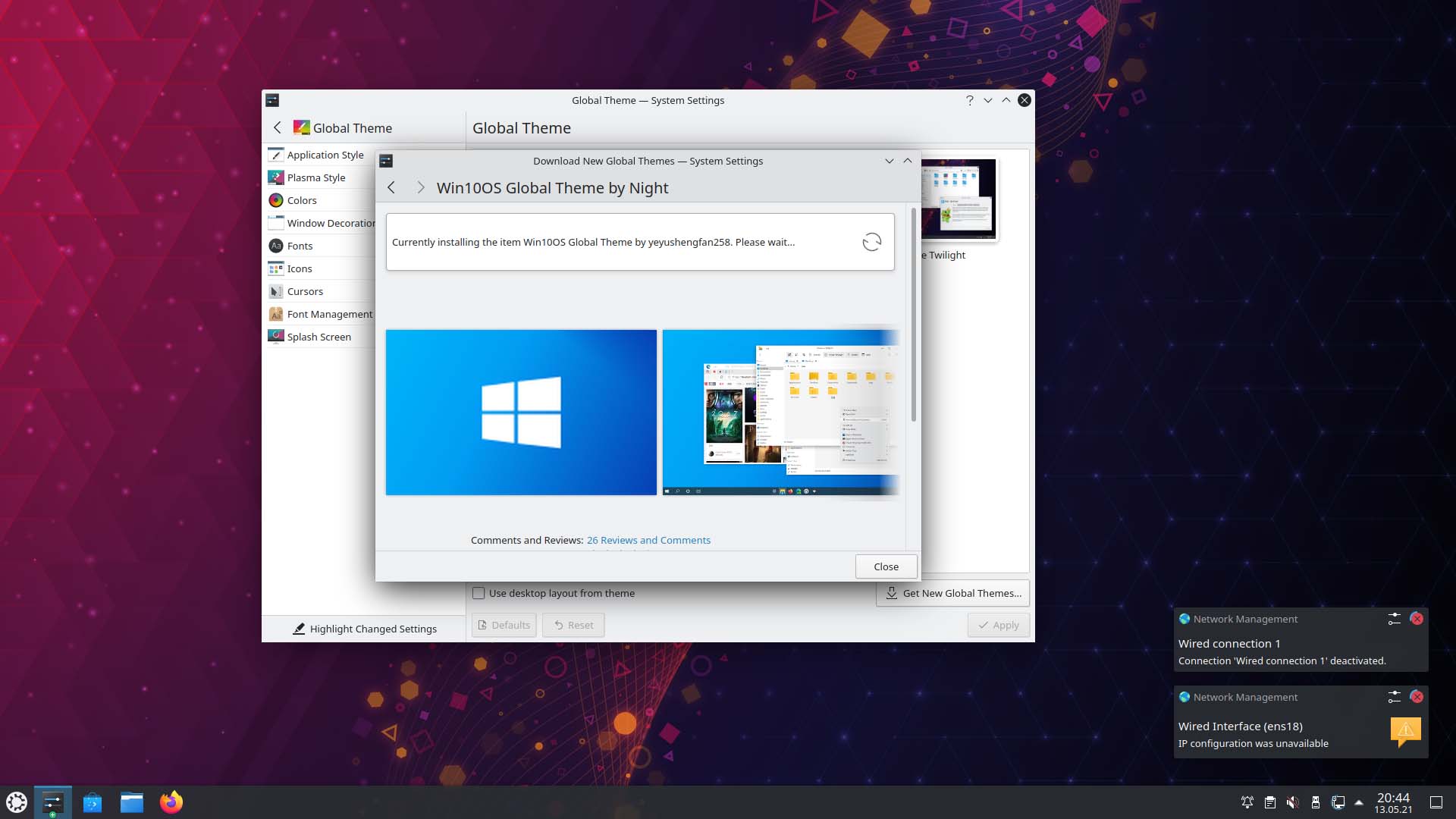Click the 'Wired connection 1' notification text

1229,643
